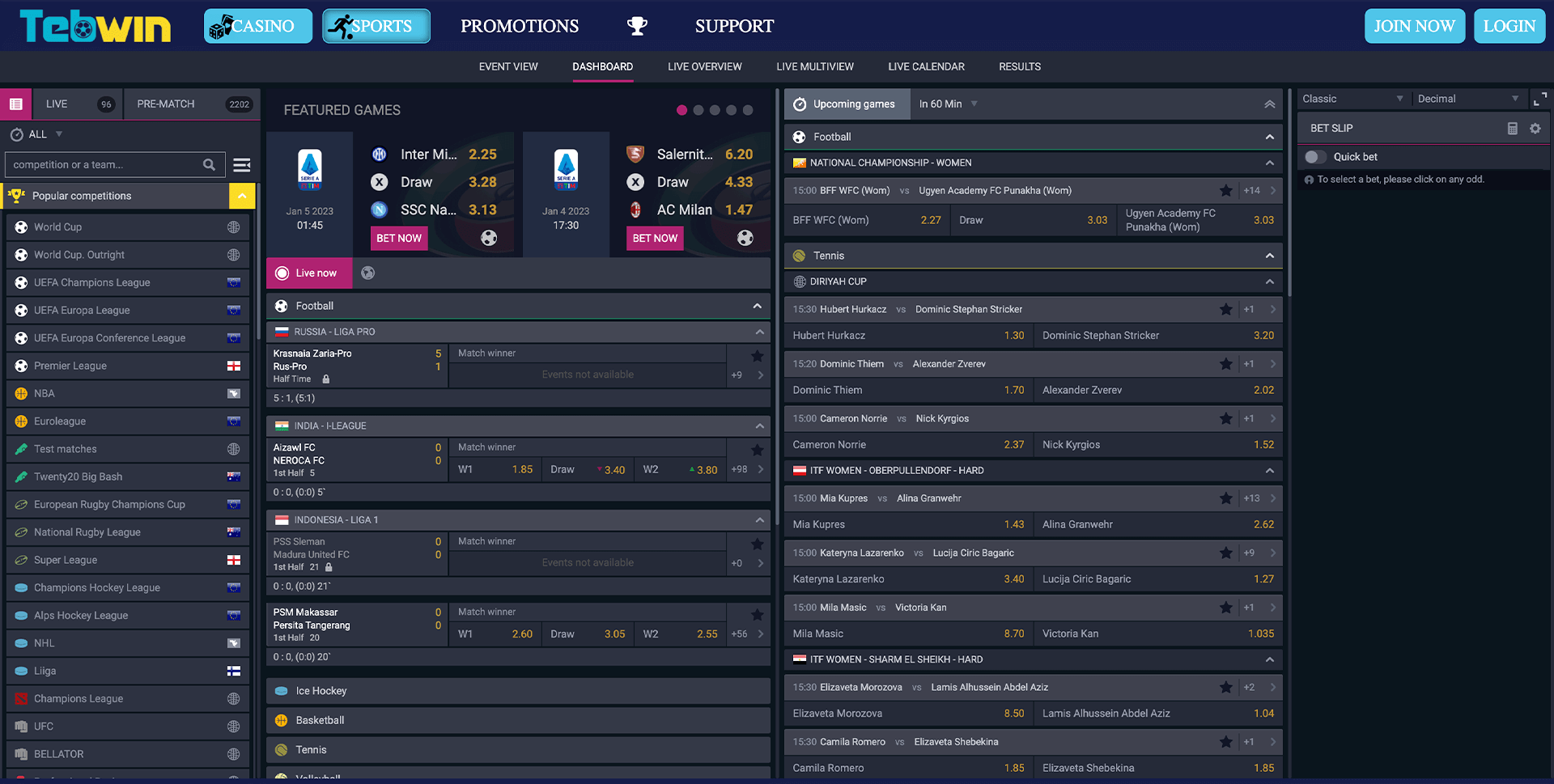Star the Thiem vs Zverev match
Image resolution: width=1554 pixels, height=784 pixels.
coord(1225,364)
